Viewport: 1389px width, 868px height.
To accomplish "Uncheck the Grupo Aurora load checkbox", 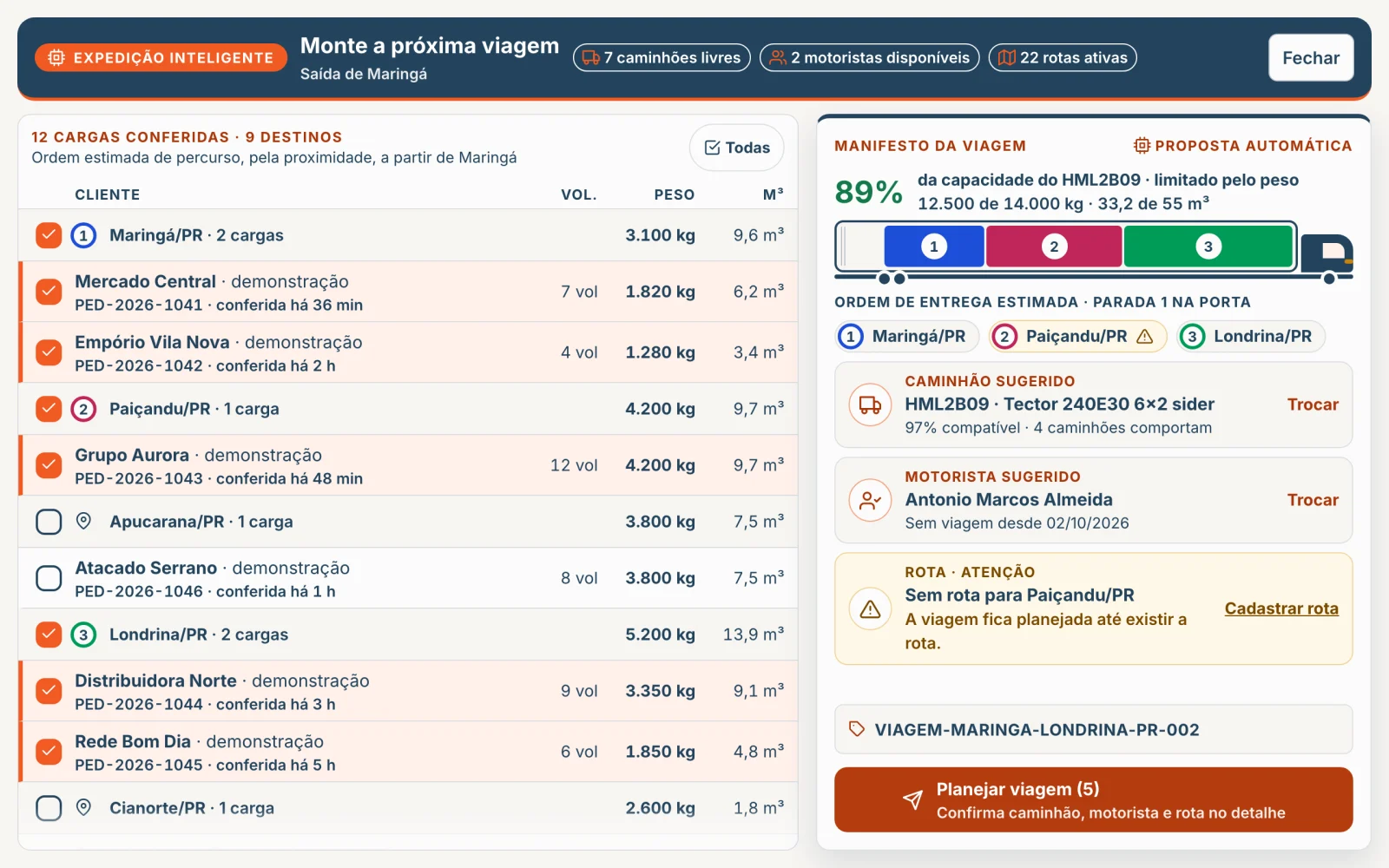I will coord(49,465).
